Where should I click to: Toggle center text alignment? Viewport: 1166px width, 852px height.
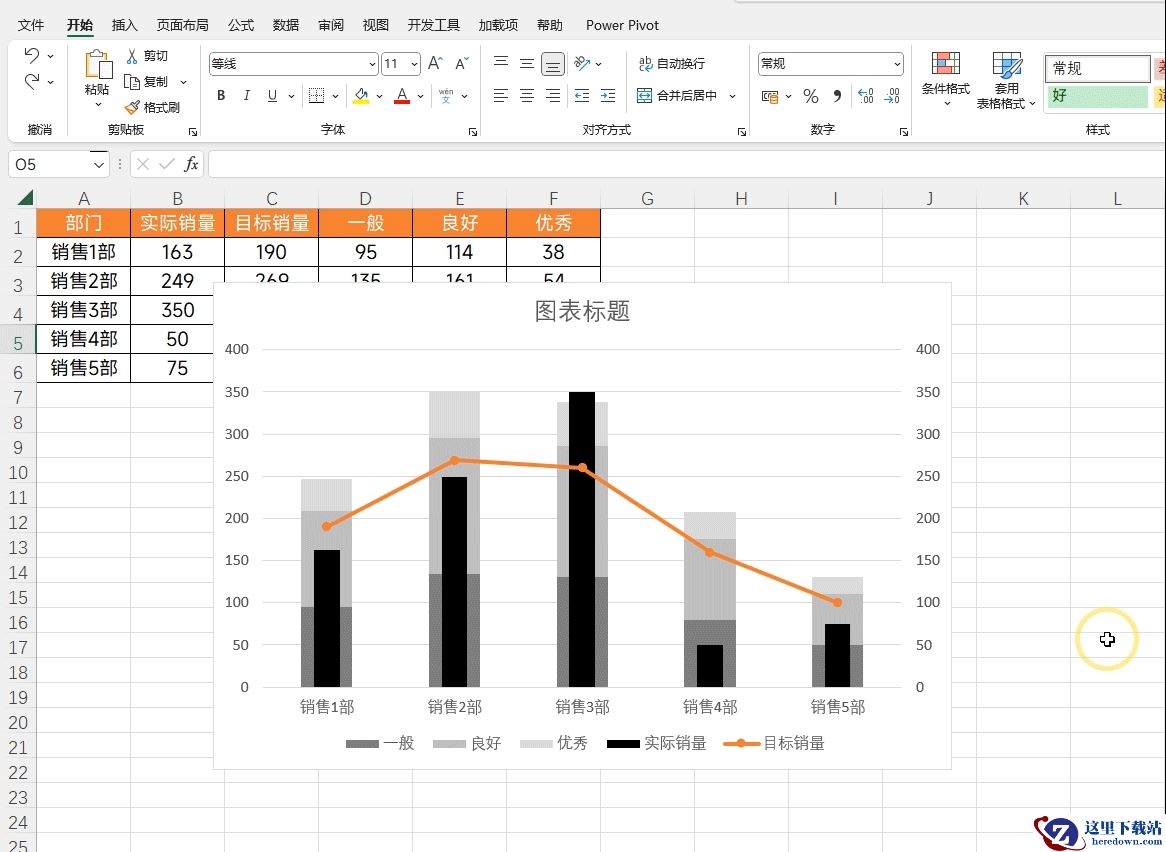(526, 95)
